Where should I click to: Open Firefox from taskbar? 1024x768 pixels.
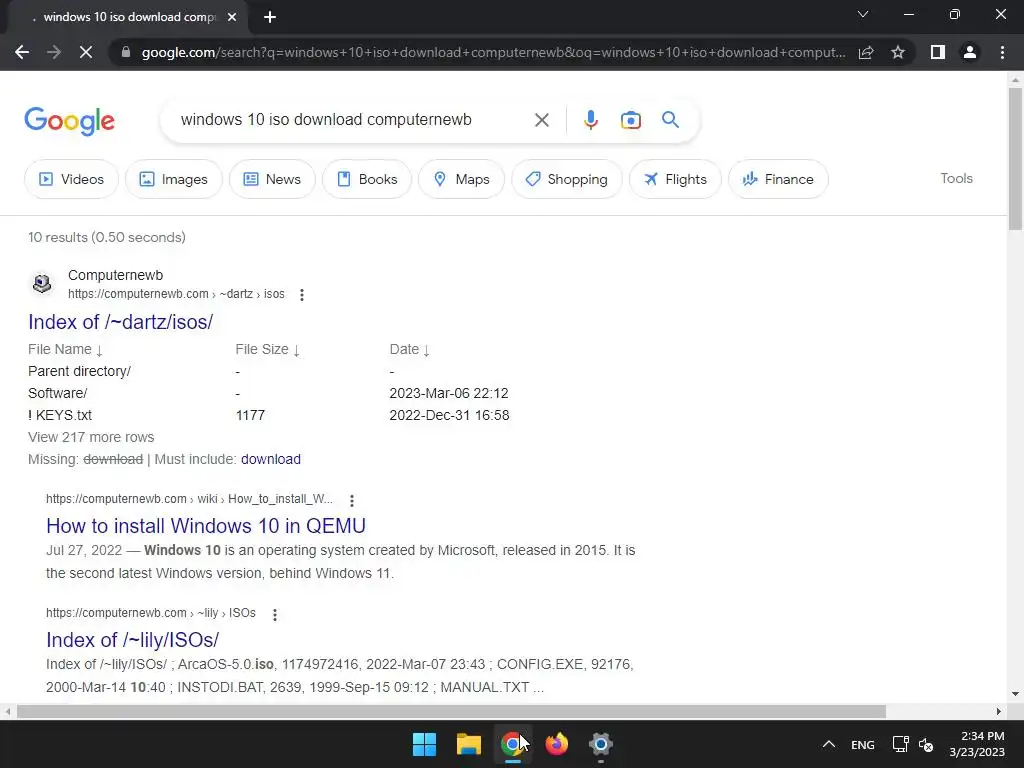coord(556,744)
